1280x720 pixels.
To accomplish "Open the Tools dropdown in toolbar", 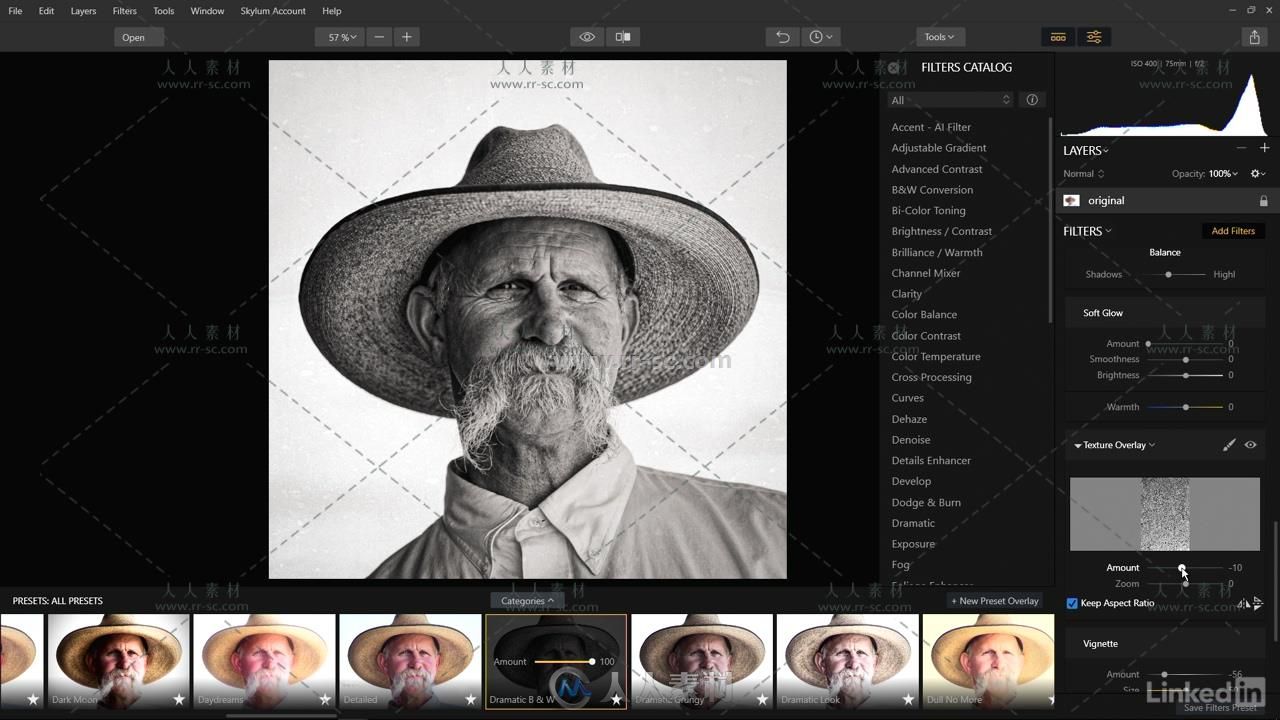I will tap(939, 37).
